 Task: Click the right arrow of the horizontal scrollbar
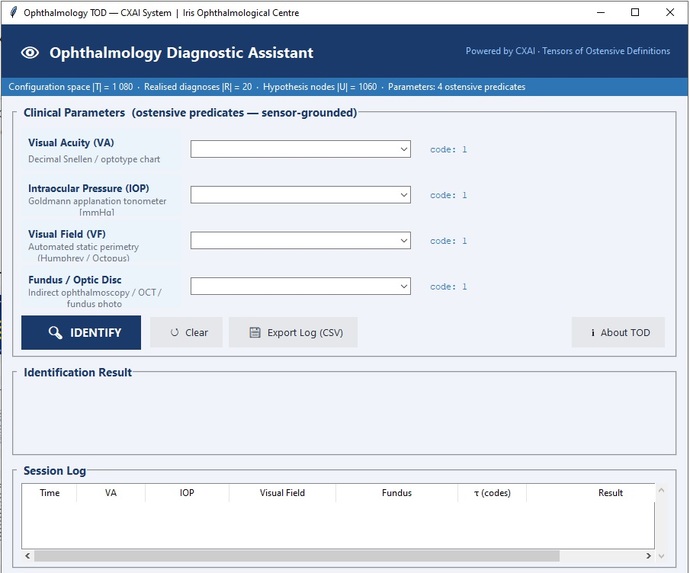pos(649,556)
